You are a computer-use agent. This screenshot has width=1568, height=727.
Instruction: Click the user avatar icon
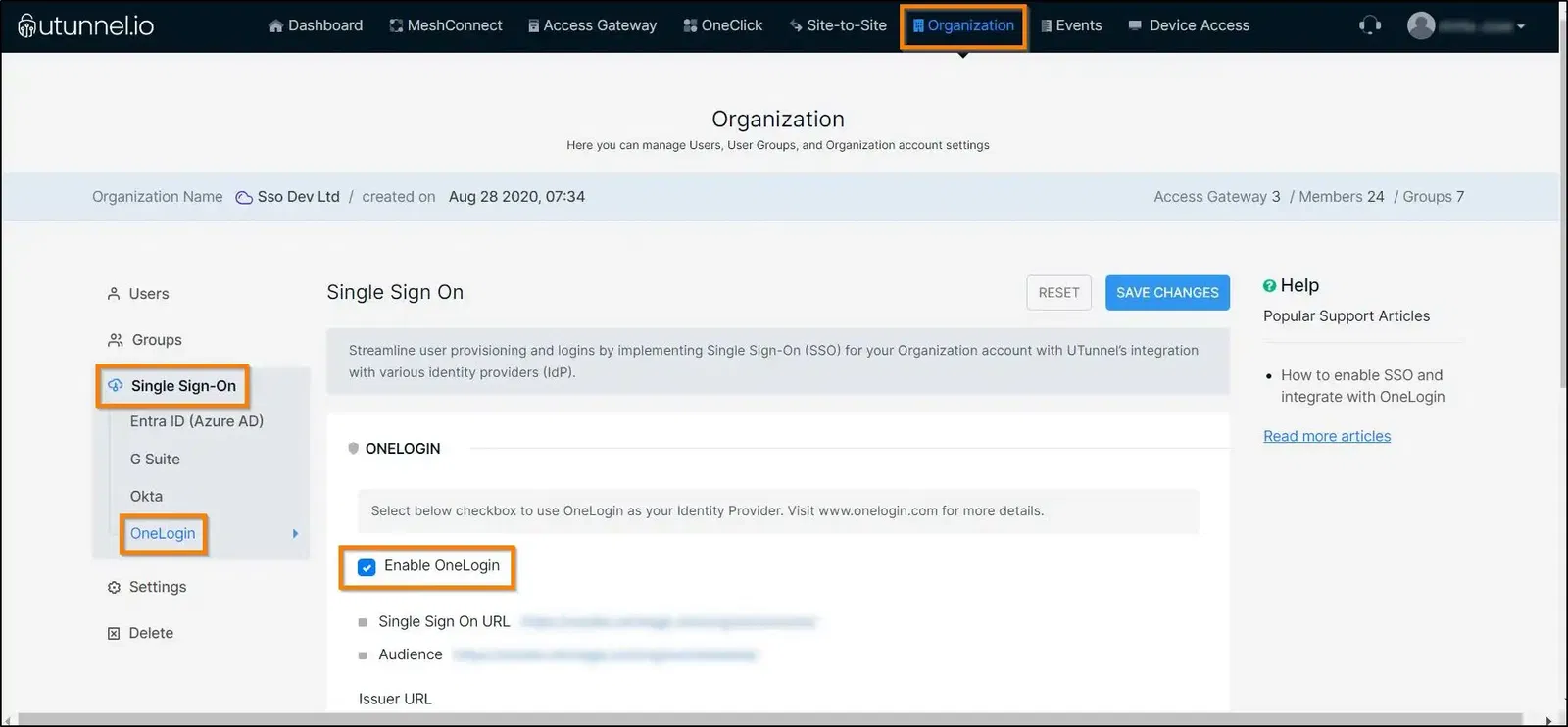coord(1421,25)
